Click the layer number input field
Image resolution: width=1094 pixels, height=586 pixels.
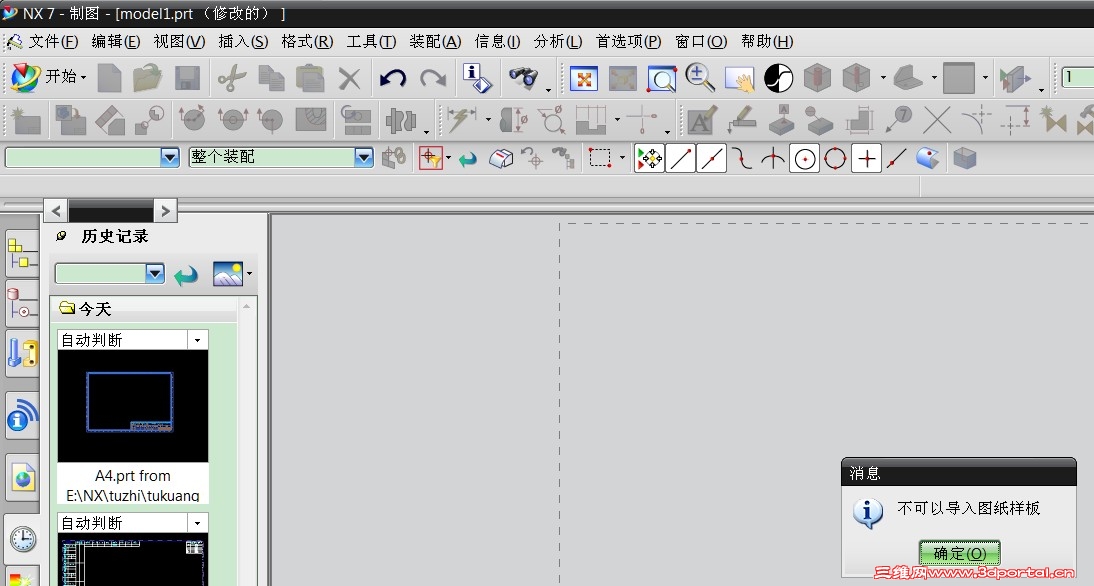click(1077, 77)
